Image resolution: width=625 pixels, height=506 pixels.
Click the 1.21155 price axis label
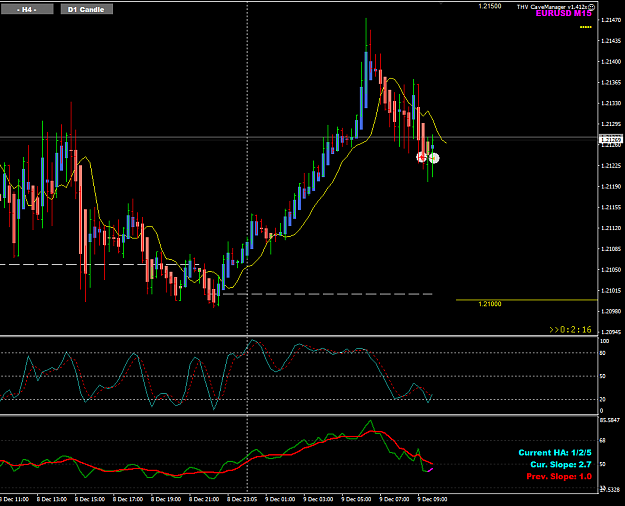(611, 207)
